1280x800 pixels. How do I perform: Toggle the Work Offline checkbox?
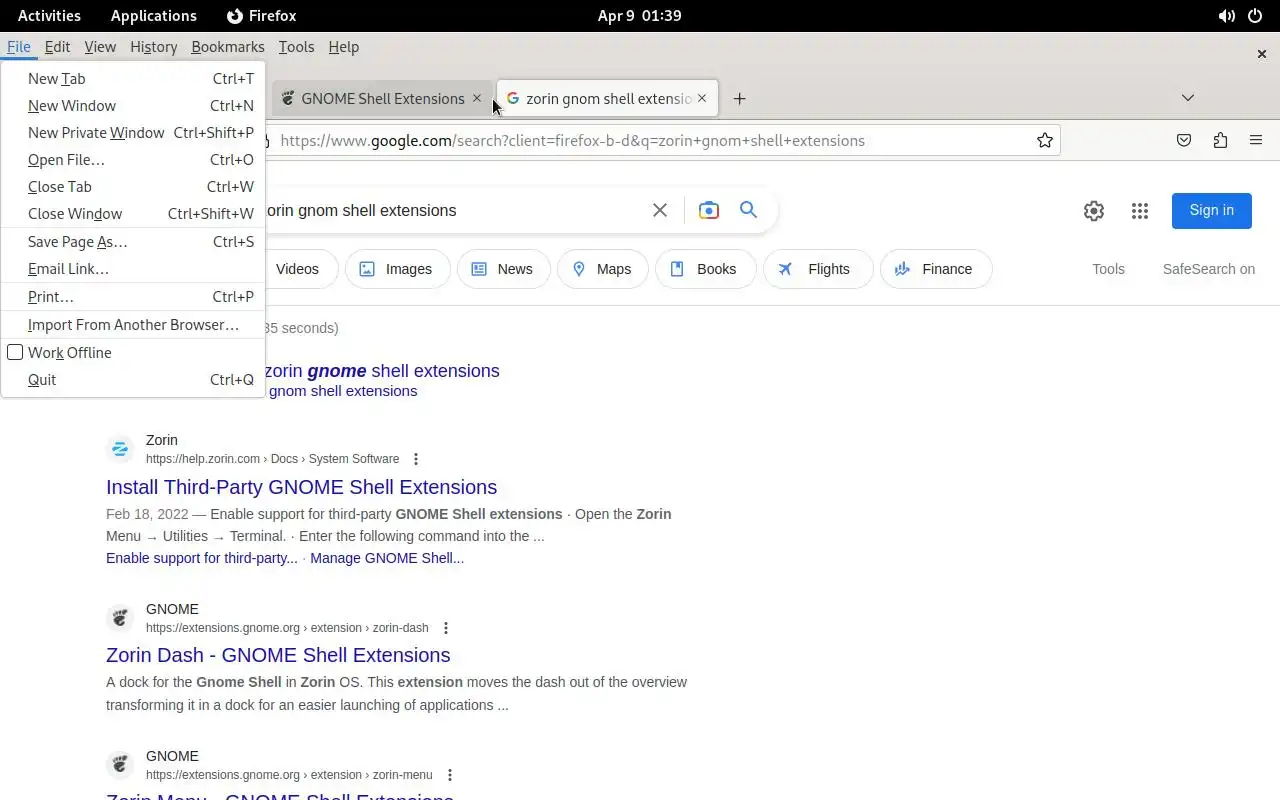[x=15, y=352]
